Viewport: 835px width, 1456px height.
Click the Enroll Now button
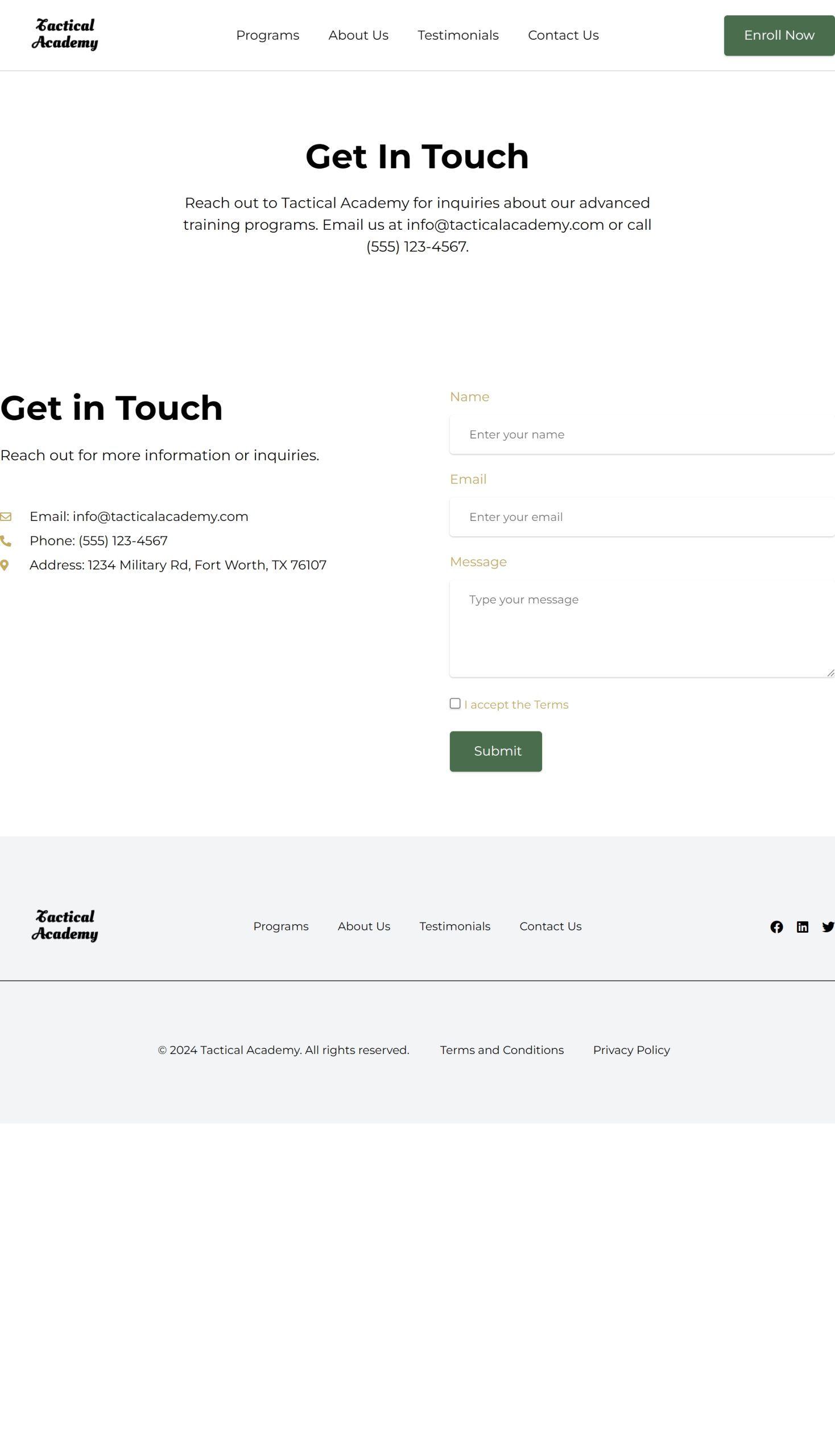click(x=779, y=36)
